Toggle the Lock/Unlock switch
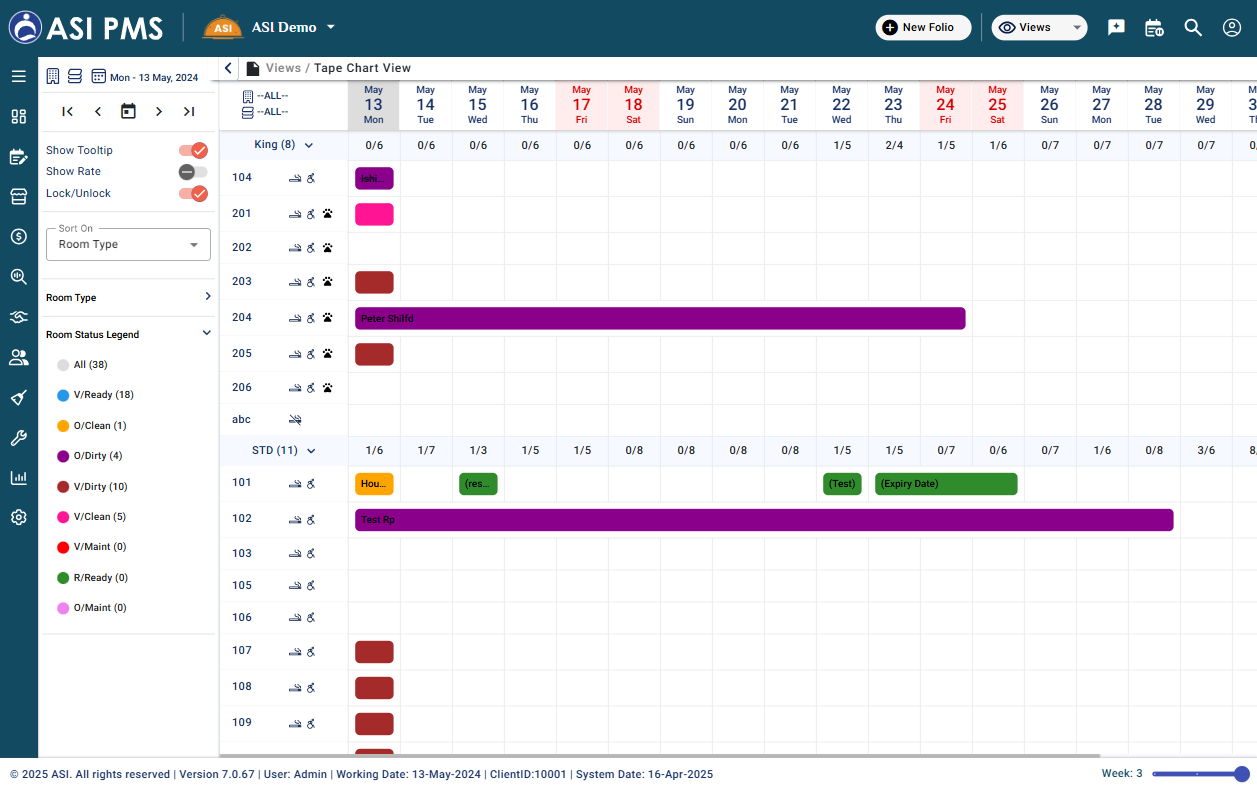Image resolution: width=1257 pixels, height=786 pixels. coord(193,193)
